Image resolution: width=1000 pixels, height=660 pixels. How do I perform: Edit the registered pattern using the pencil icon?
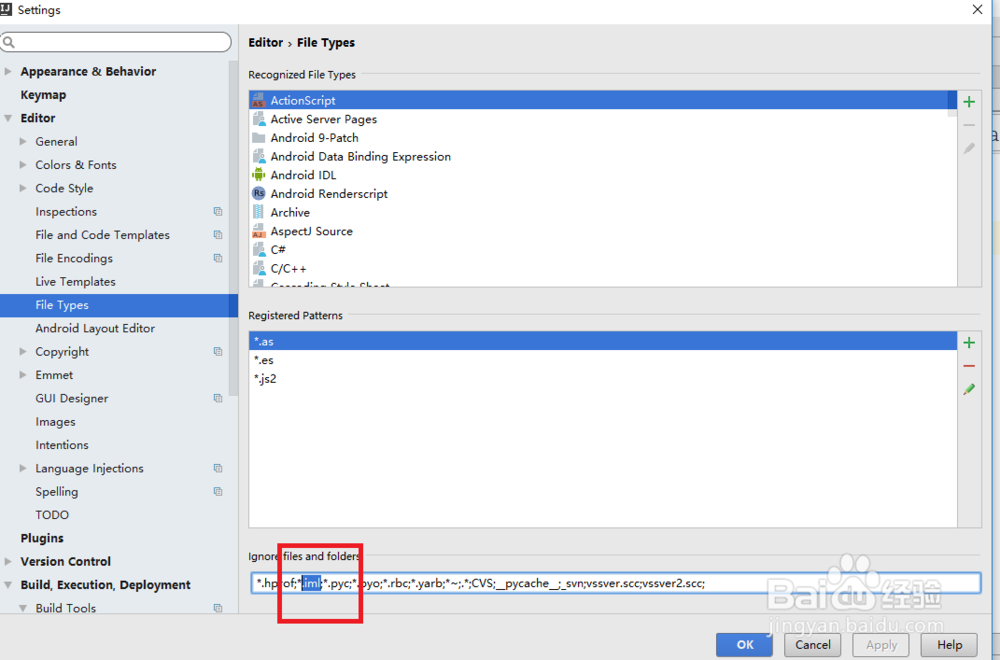point(968,389)
